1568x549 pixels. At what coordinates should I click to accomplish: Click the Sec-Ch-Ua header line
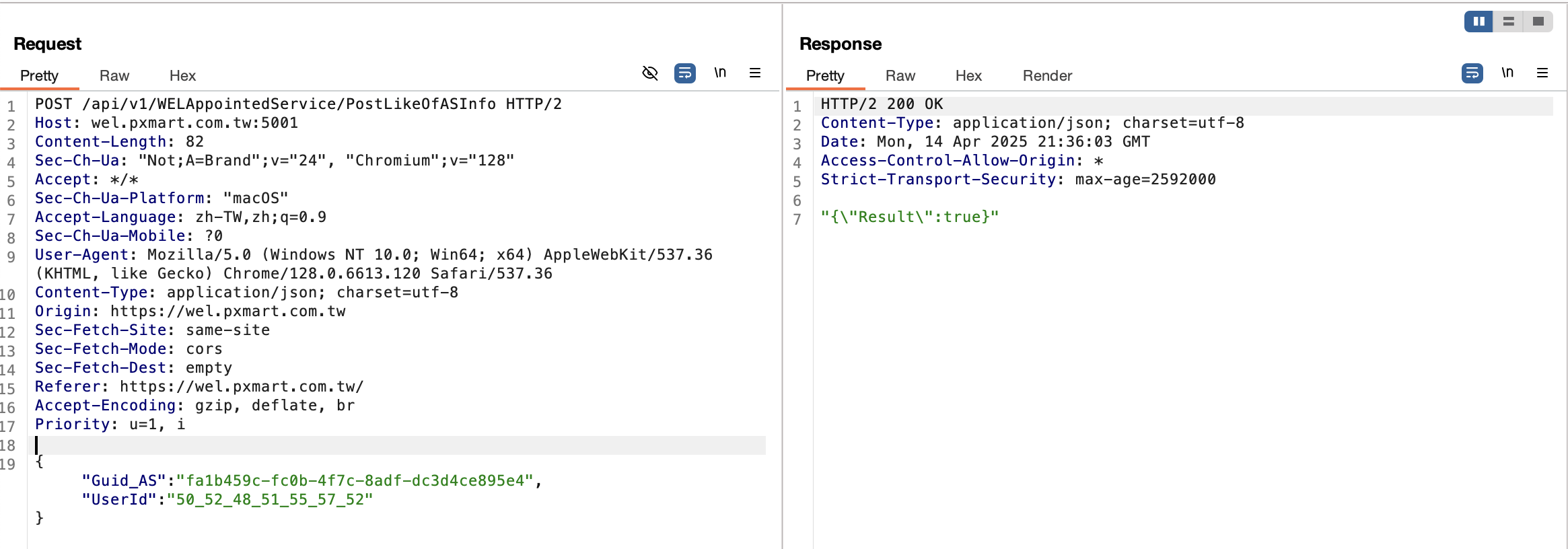[x=275, y=161]
